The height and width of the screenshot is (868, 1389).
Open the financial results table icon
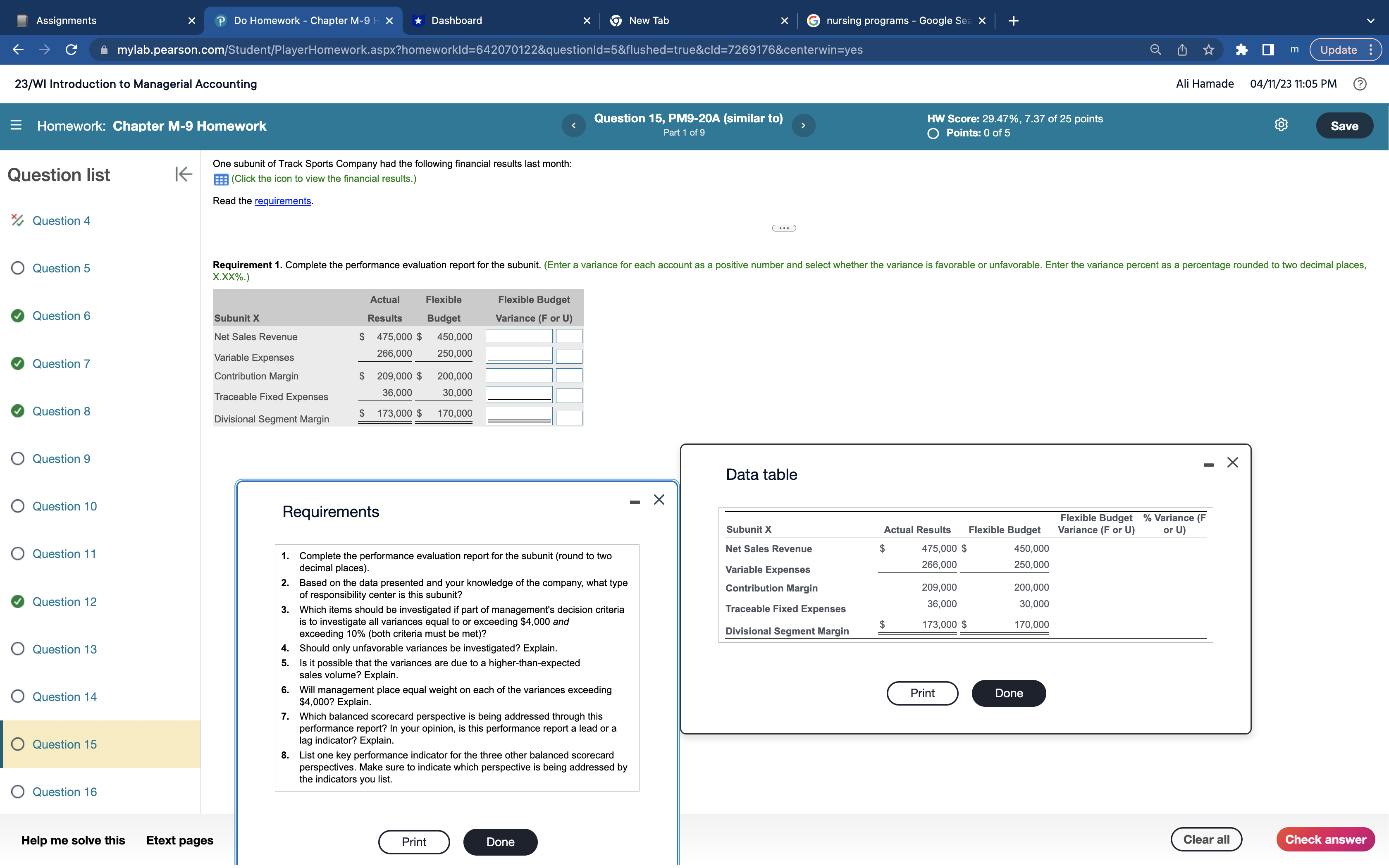[x=221, y=180]
